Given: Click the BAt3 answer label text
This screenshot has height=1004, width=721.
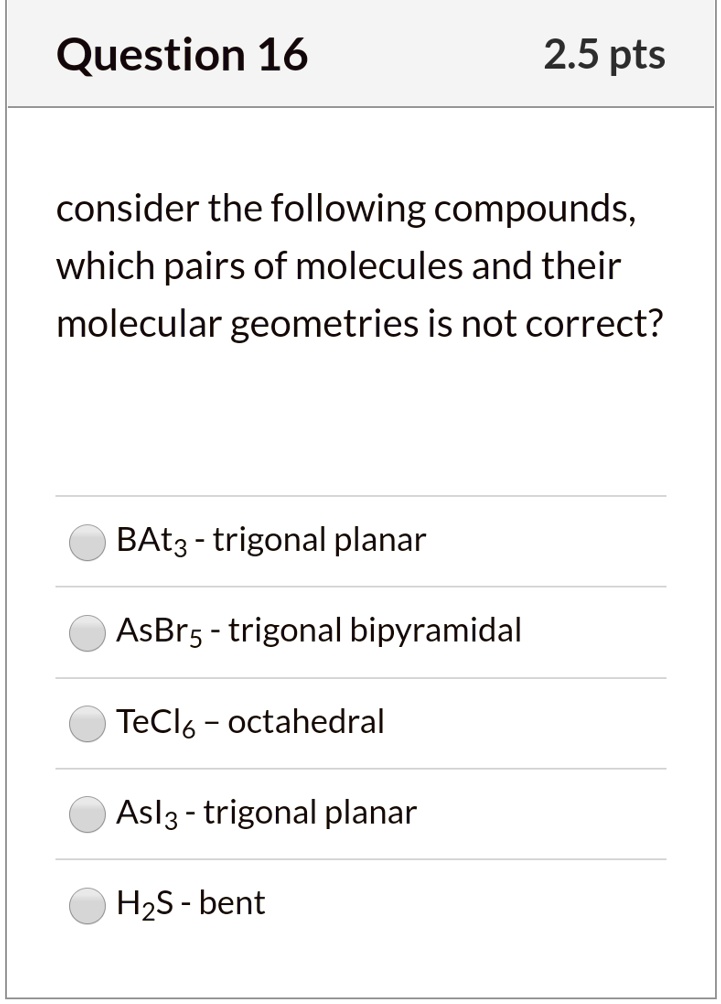Looking at the screenshot, I should (x=270, y=540).
